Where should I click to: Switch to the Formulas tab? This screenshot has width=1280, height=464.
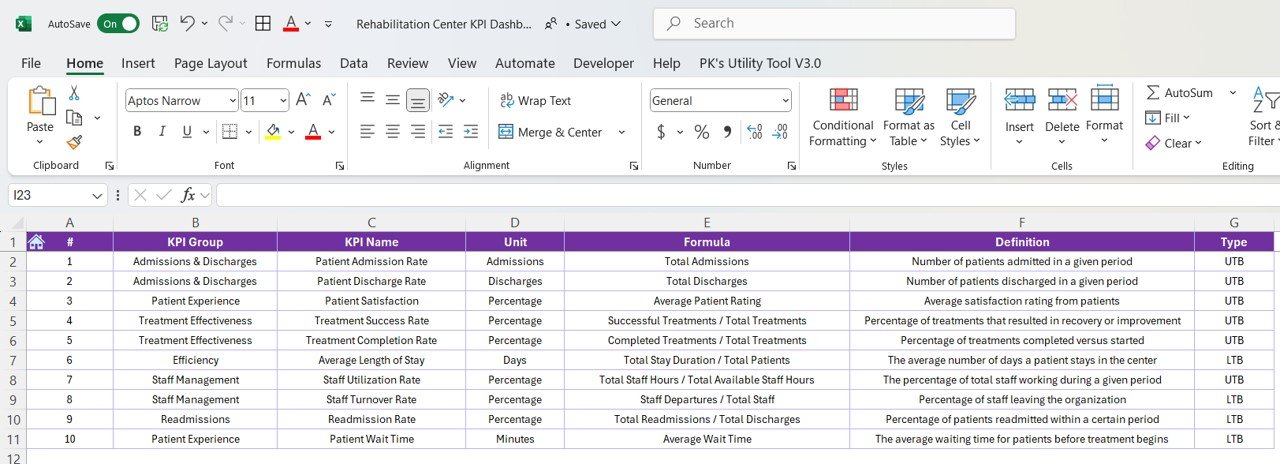pos(294,63)
